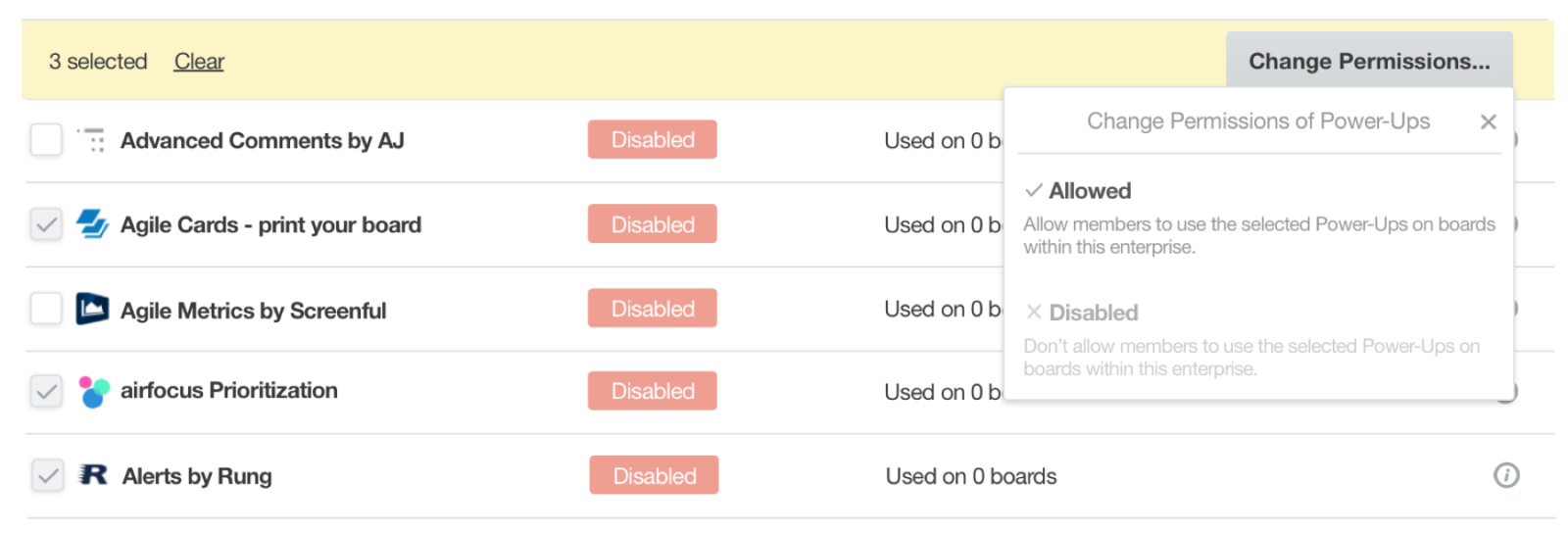Open the Change Permissions dropdown
This screenshot has width=1568, height=533.
(x=1368, y=61)
